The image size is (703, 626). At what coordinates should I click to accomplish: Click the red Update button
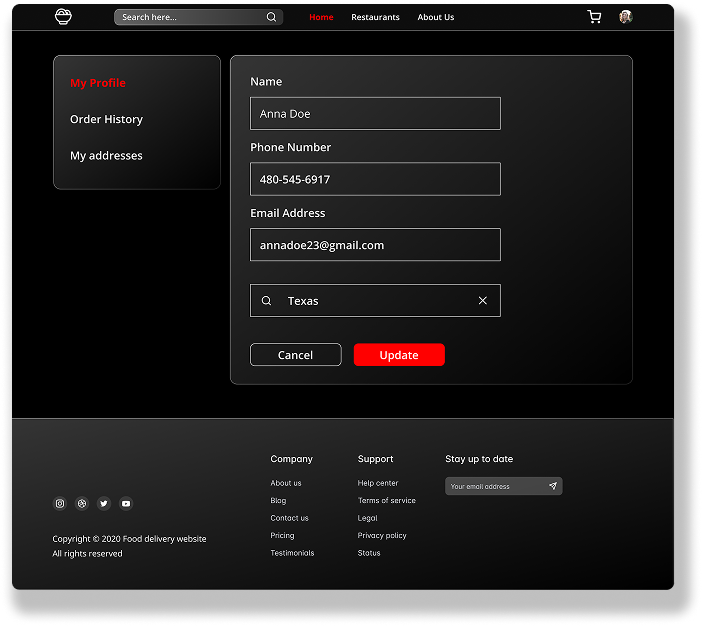tap(399, 355)
